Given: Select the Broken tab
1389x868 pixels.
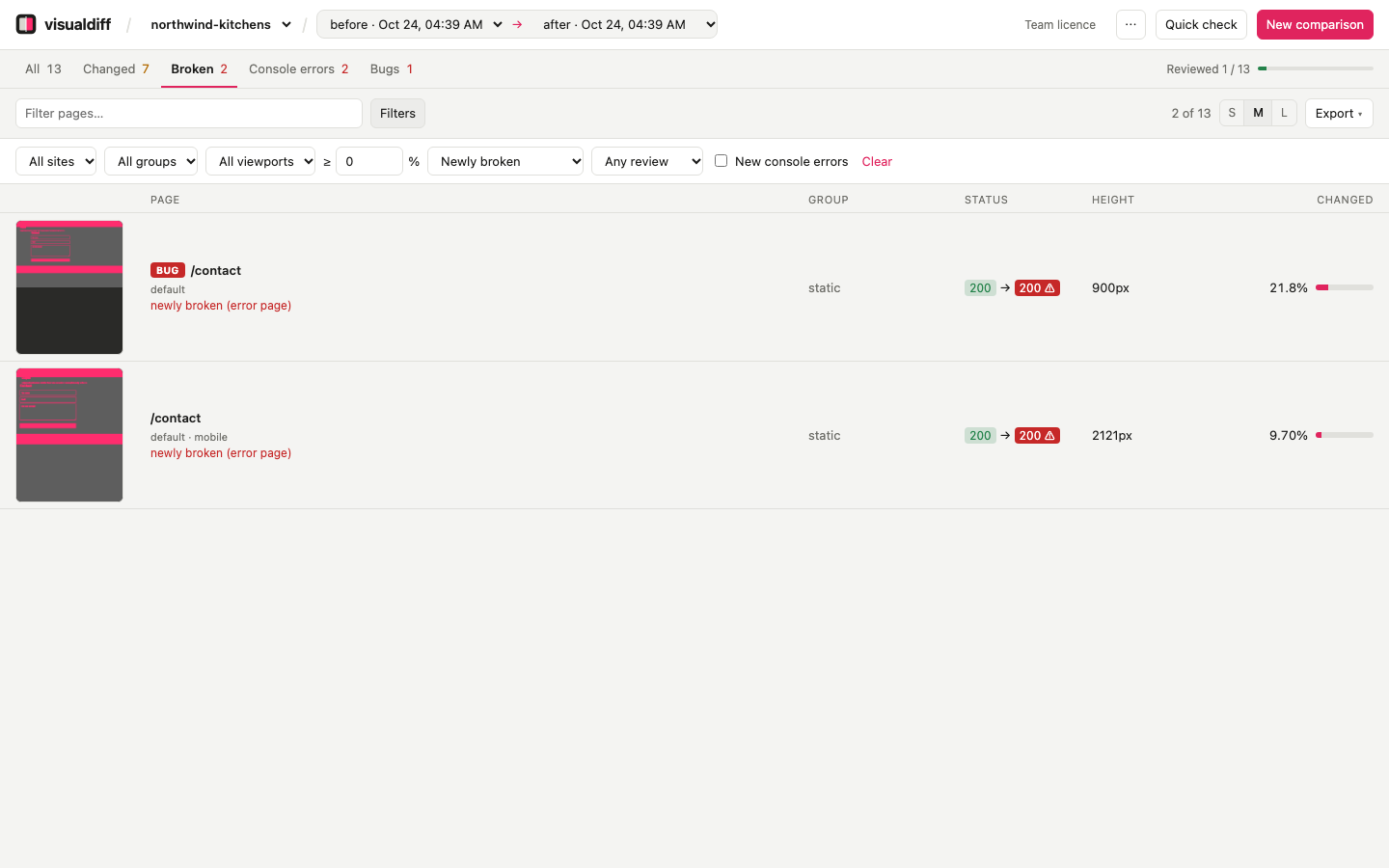Looking at the screenshot, I should (x=199, y=68).
